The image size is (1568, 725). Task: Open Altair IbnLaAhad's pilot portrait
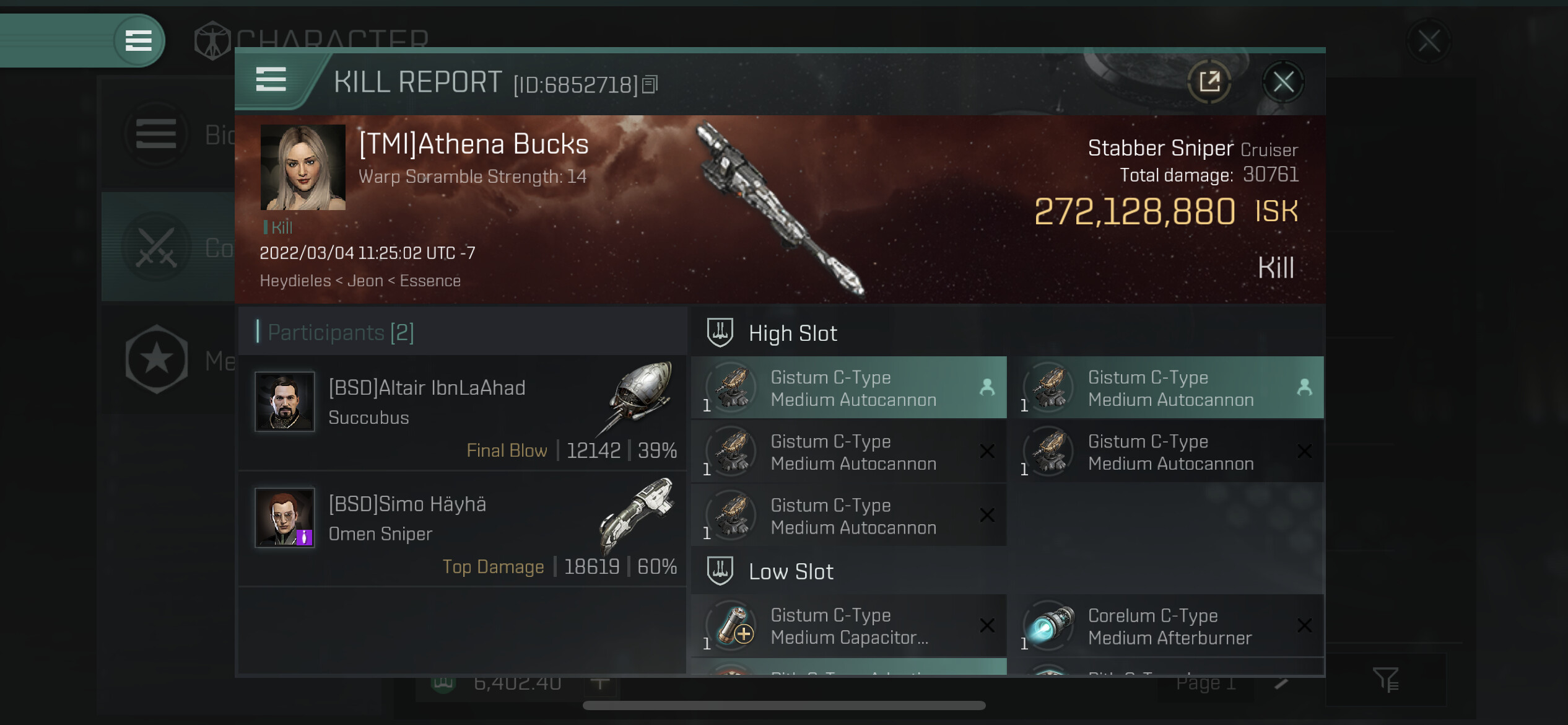tap(285, 402)
